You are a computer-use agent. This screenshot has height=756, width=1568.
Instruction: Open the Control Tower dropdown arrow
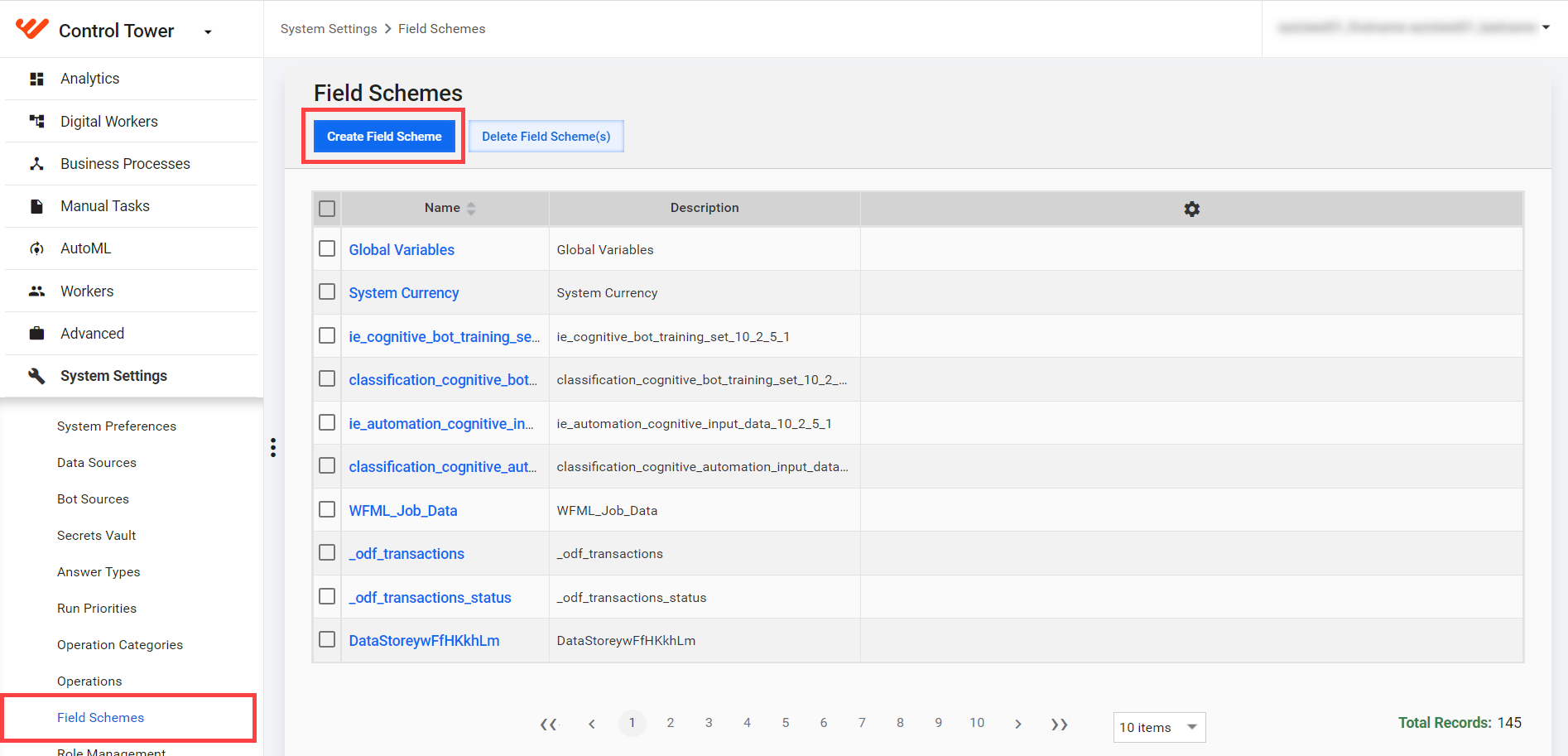click(208, 32)
